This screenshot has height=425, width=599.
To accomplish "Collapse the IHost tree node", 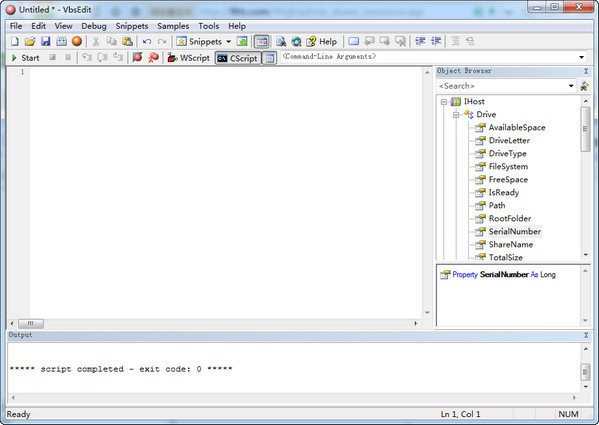I will click(x=444, y=102).
